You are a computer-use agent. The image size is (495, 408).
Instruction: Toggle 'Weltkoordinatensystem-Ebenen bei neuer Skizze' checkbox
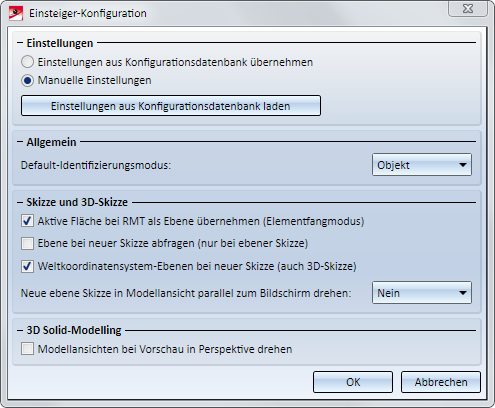point(27,266)
